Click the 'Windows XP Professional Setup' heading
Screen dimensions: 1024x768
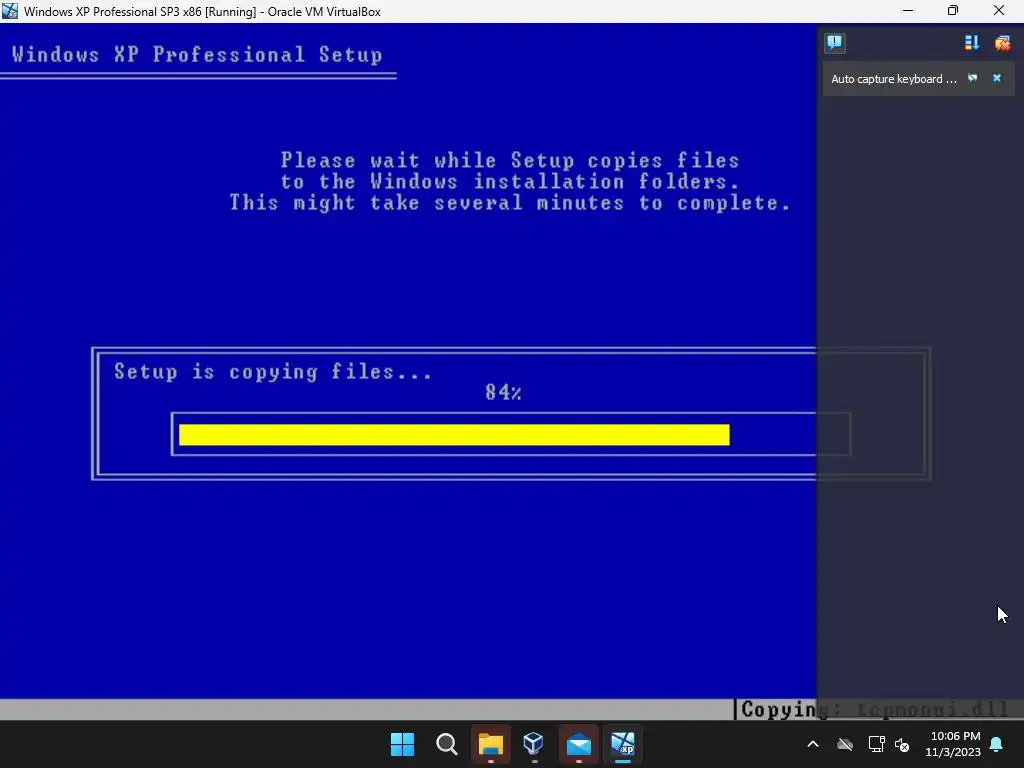(x=197, y=55)
